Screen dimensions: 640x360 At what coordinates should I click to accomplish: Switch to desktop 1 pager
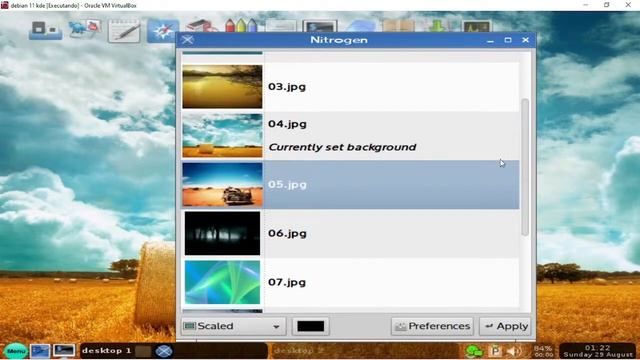(107, 351)
